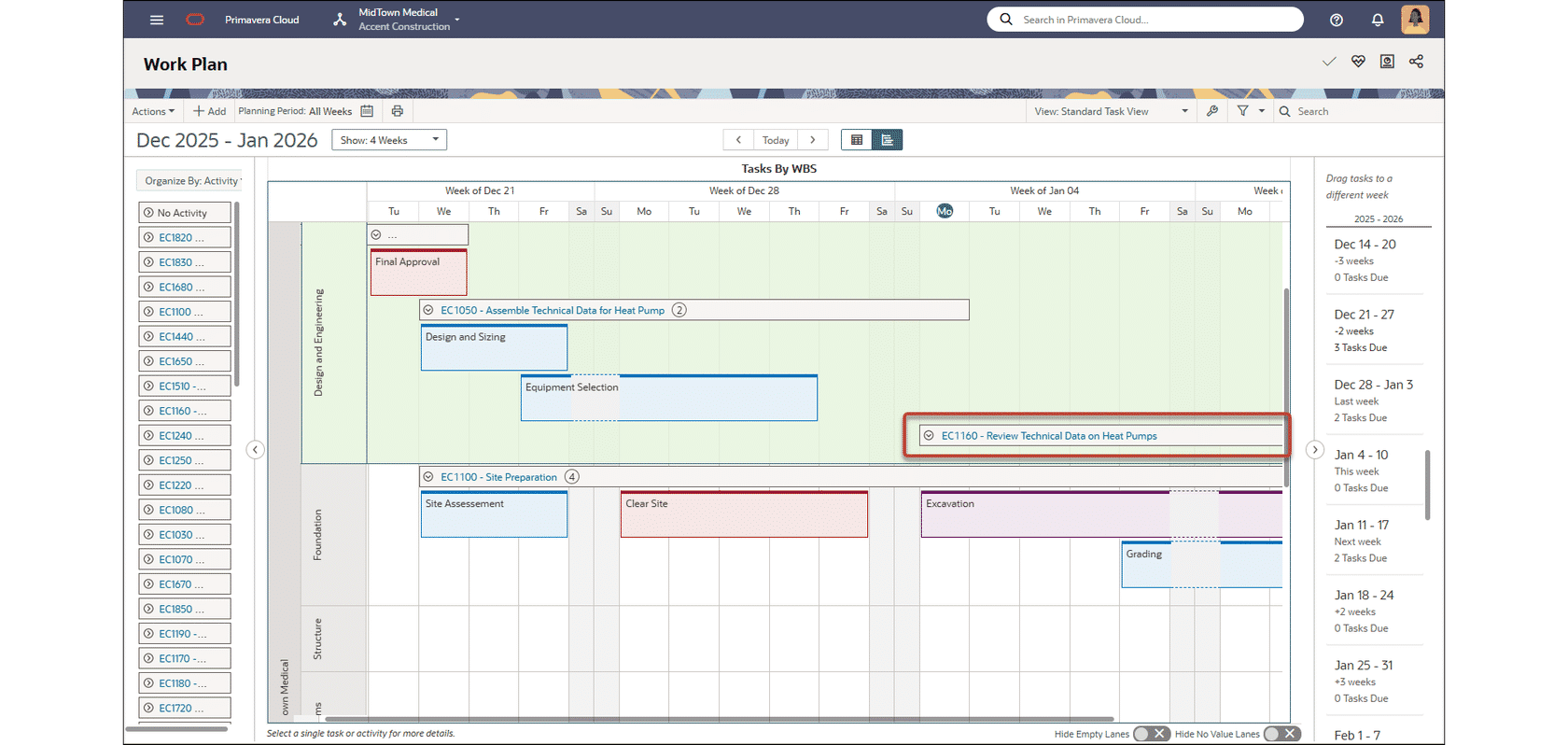This screenshot has height=745, width=1568.
Task: Open the planning period calendar icon
Action: pos(367,111)
